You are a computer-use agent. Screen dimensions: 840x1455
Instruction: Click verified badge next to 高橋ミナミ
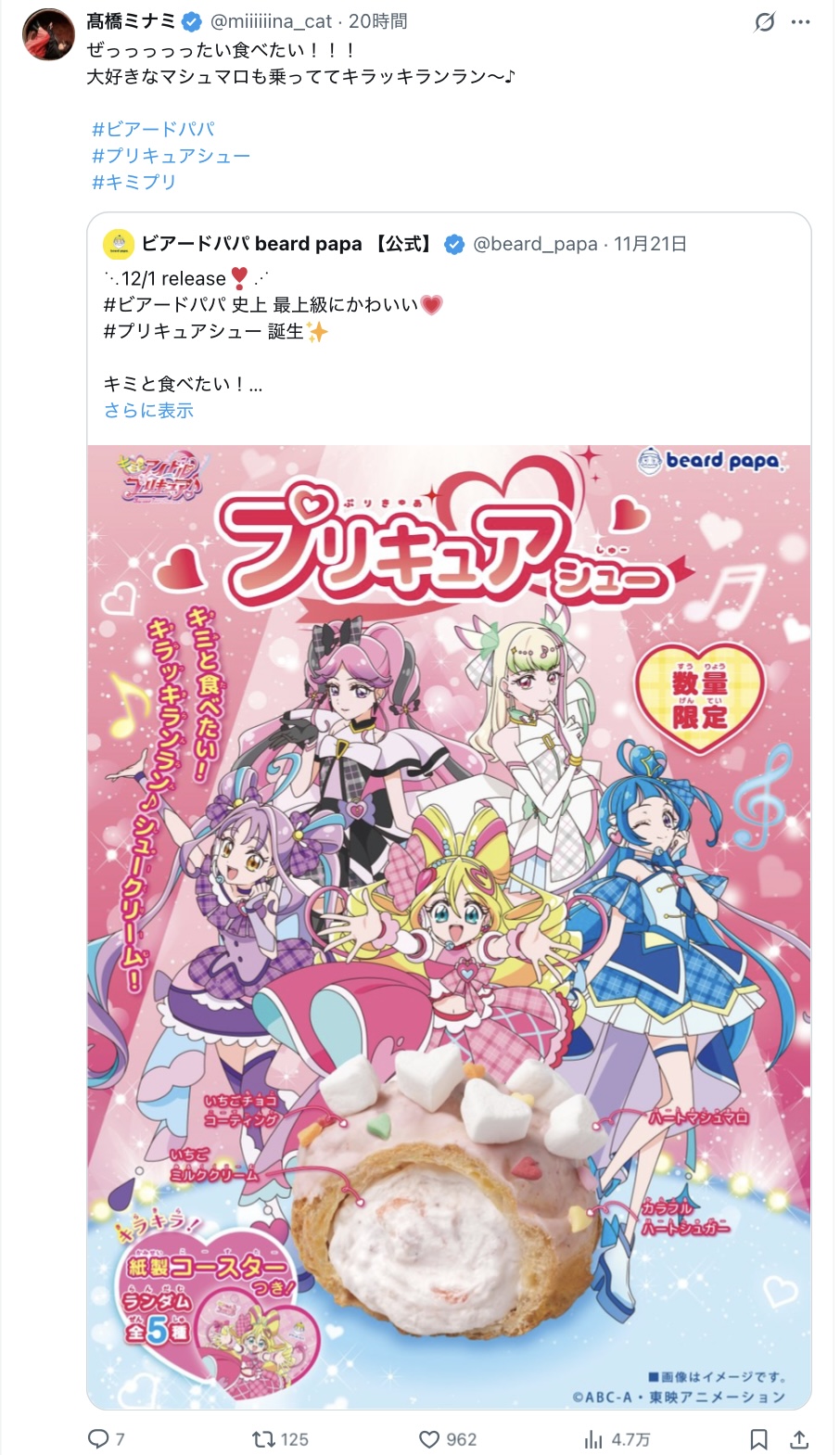tap(192, 21)
